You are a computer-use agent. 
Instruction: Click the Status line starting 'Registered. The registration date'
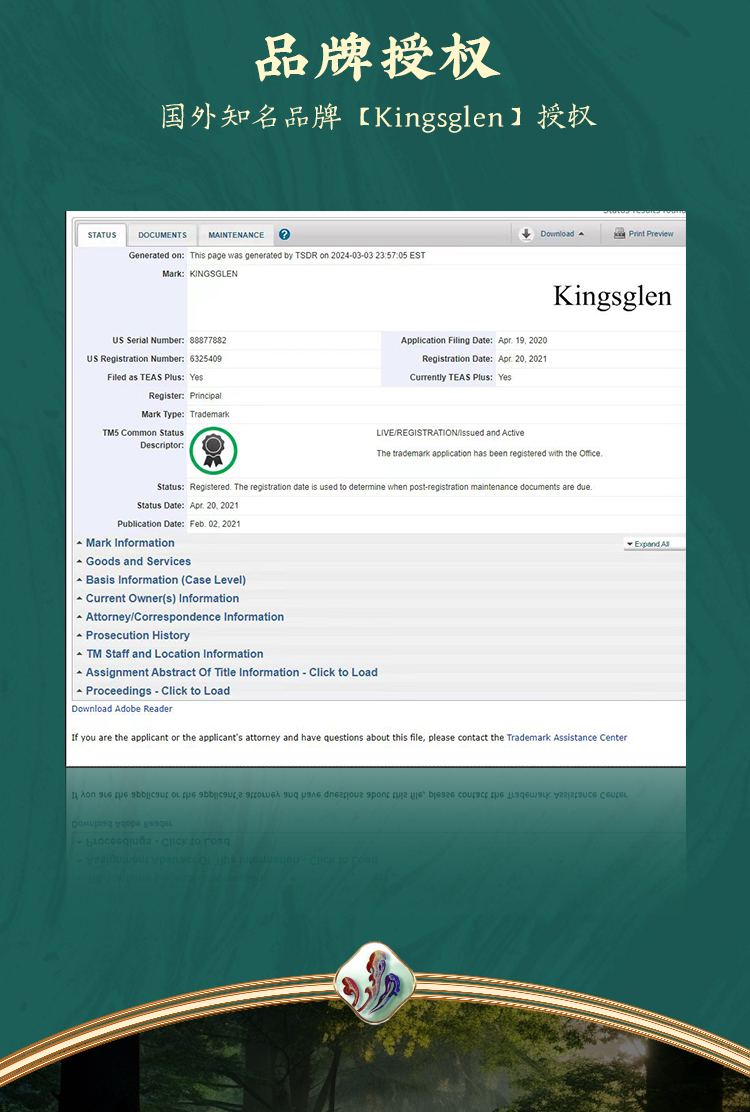click(391, 487)
